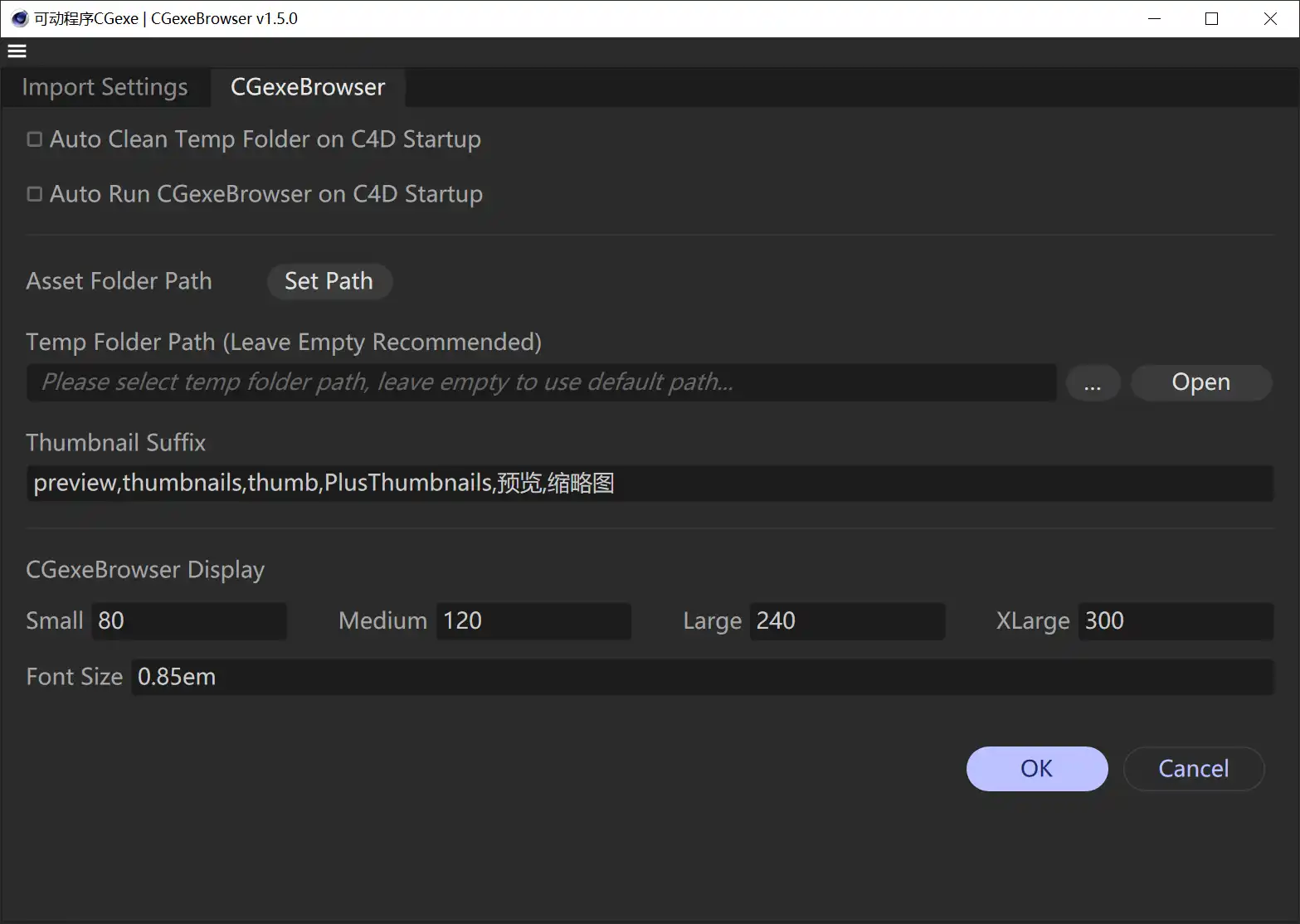Close the CGexeBrowser settings window
This screenshot has height=924, width=1300.
[1270, 18]
